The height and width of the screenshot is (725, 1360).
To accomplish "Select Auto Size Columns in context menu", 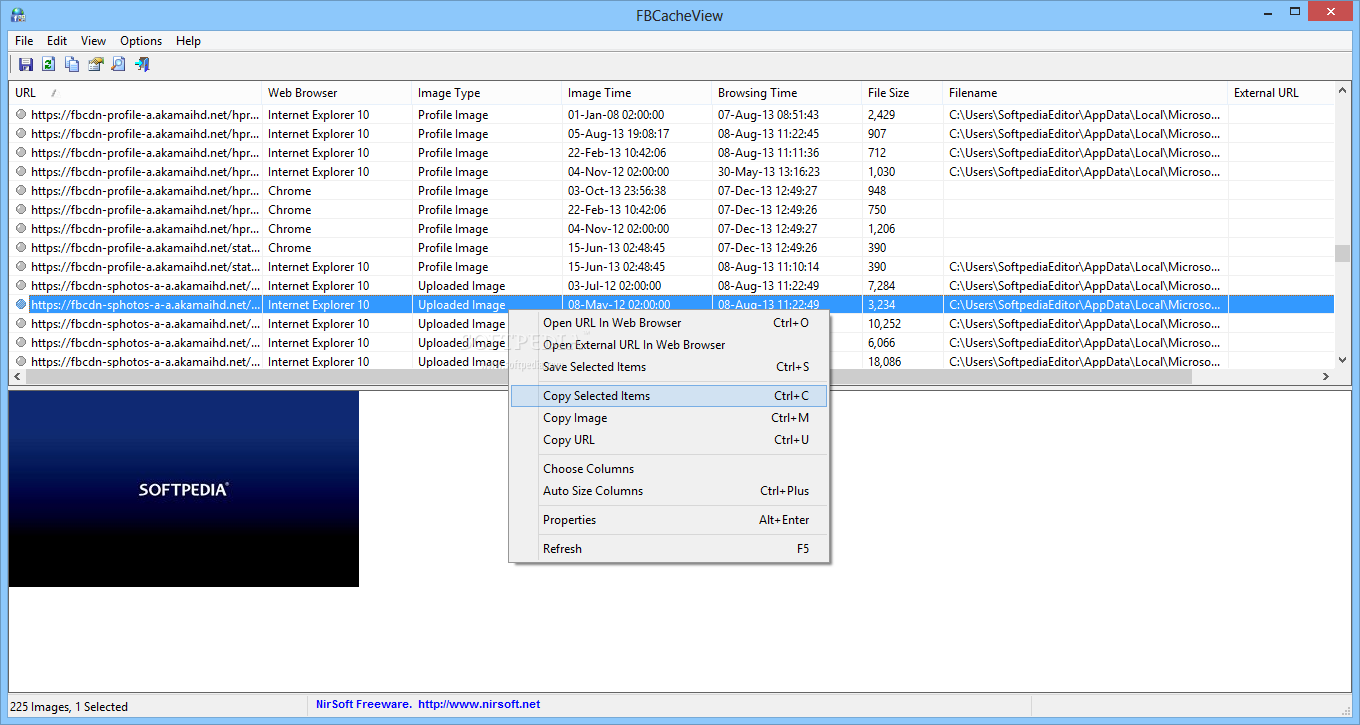I will coord(669,491).
